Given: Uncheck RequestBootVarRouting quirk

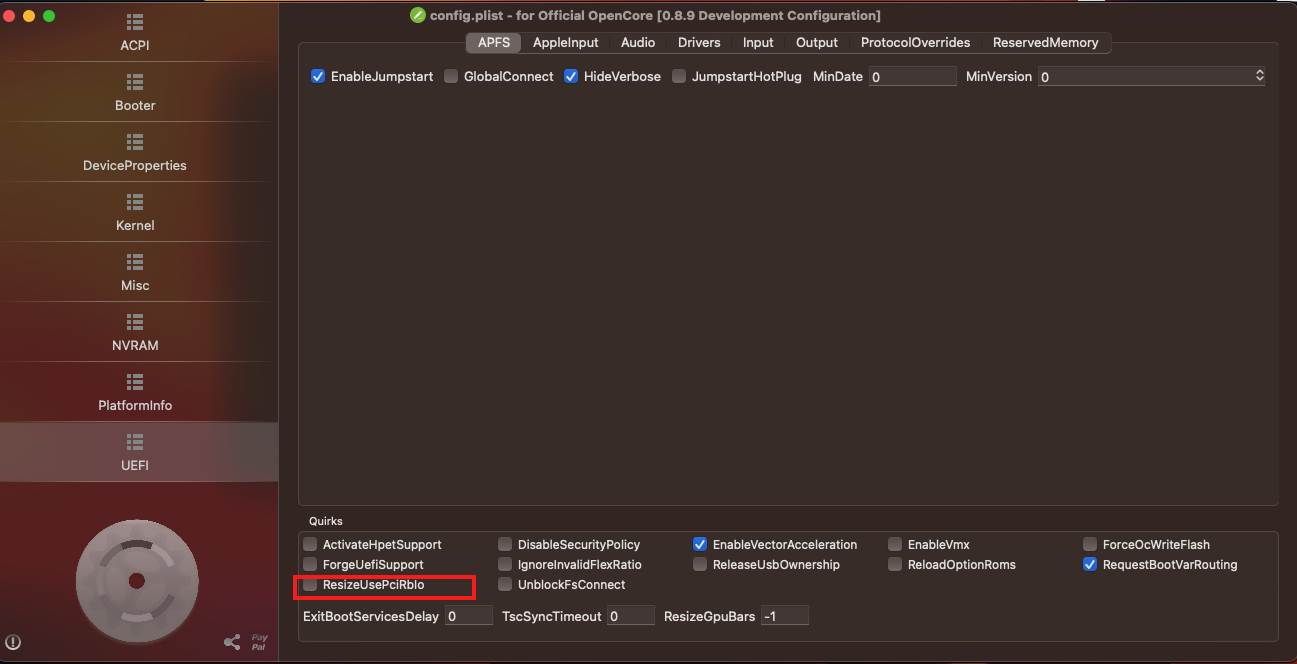Looking at the screenshot, I should 1090,565.
